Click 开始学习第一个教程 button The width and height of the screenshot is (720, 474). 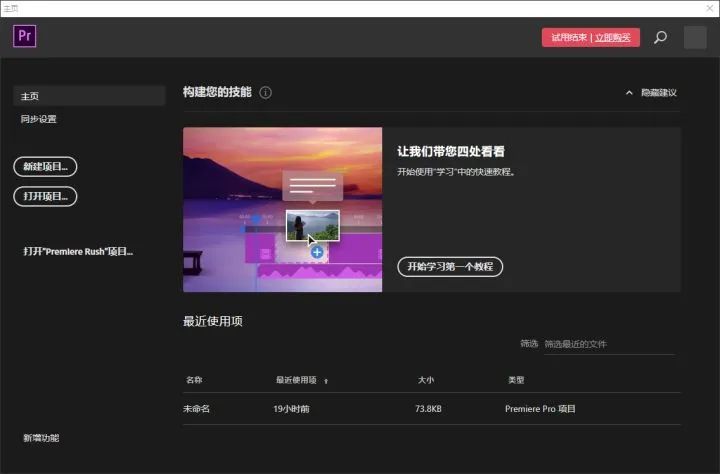[450, 266]
